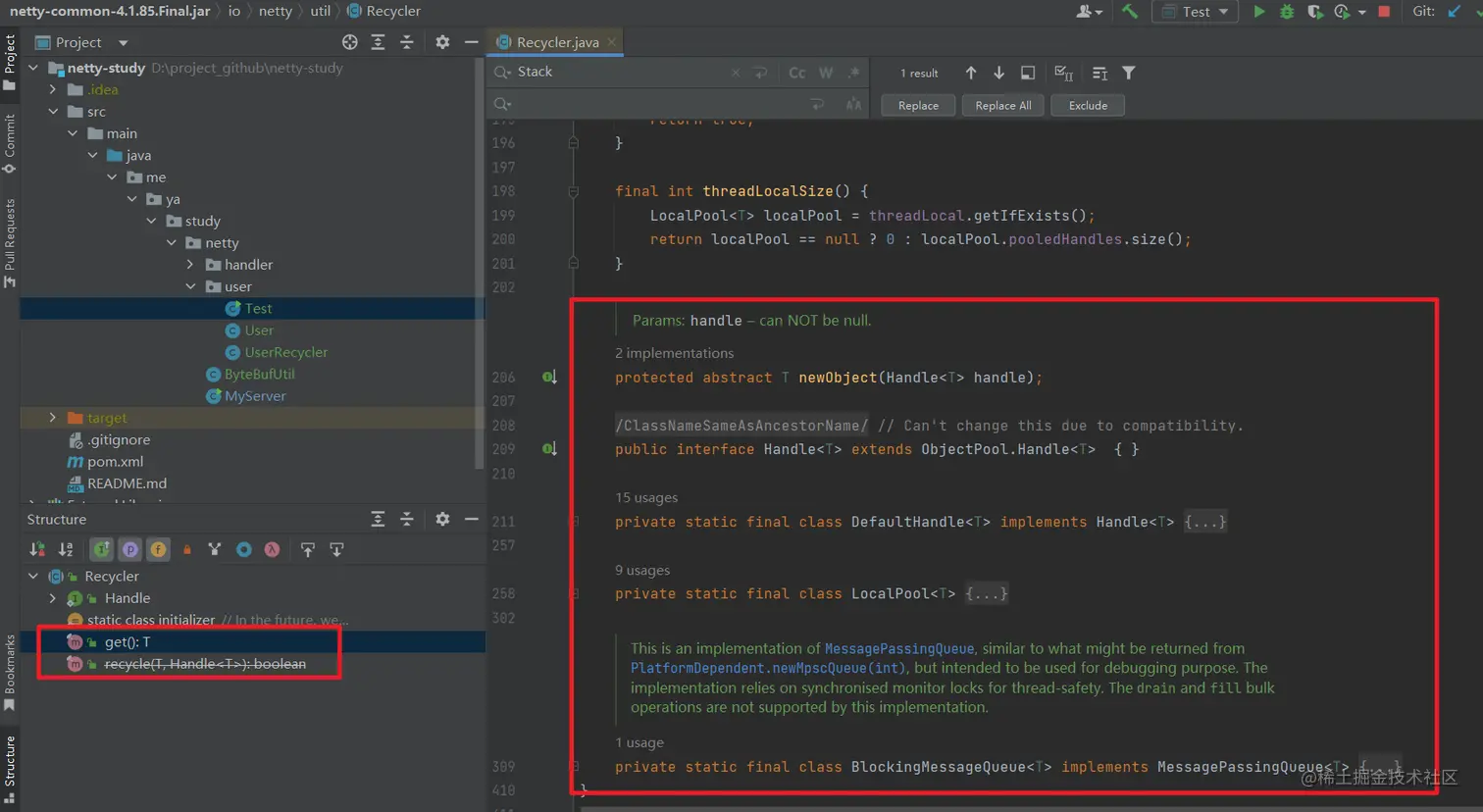
Task: Enable autoscroll to source in Structure
Action: click(x=308, y=549)
